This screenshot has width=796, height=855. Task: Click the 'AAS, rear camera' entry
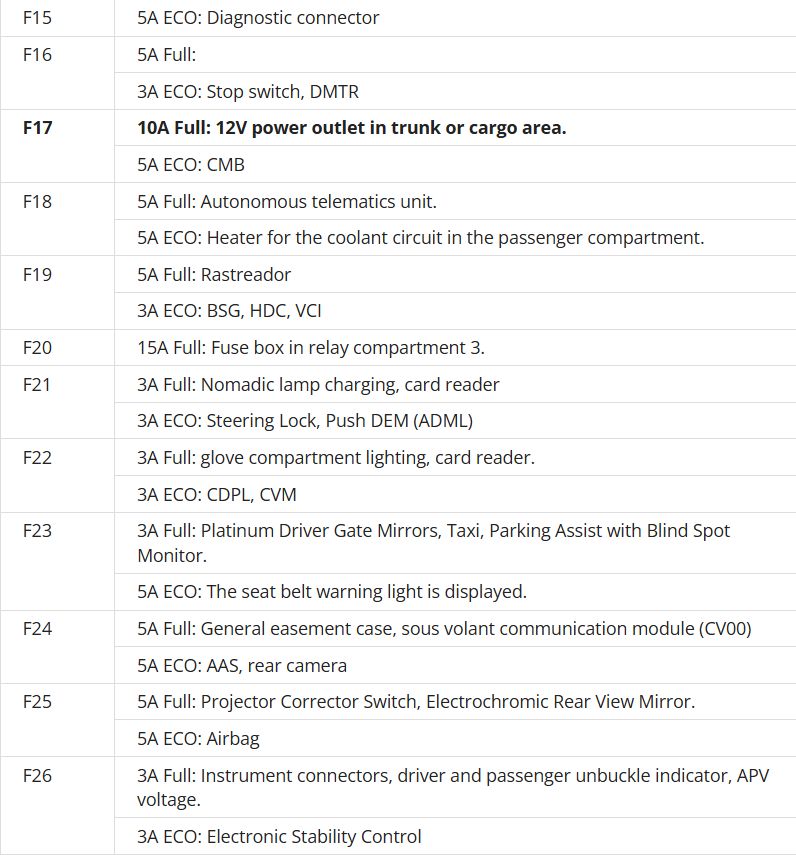click(242, 666)
